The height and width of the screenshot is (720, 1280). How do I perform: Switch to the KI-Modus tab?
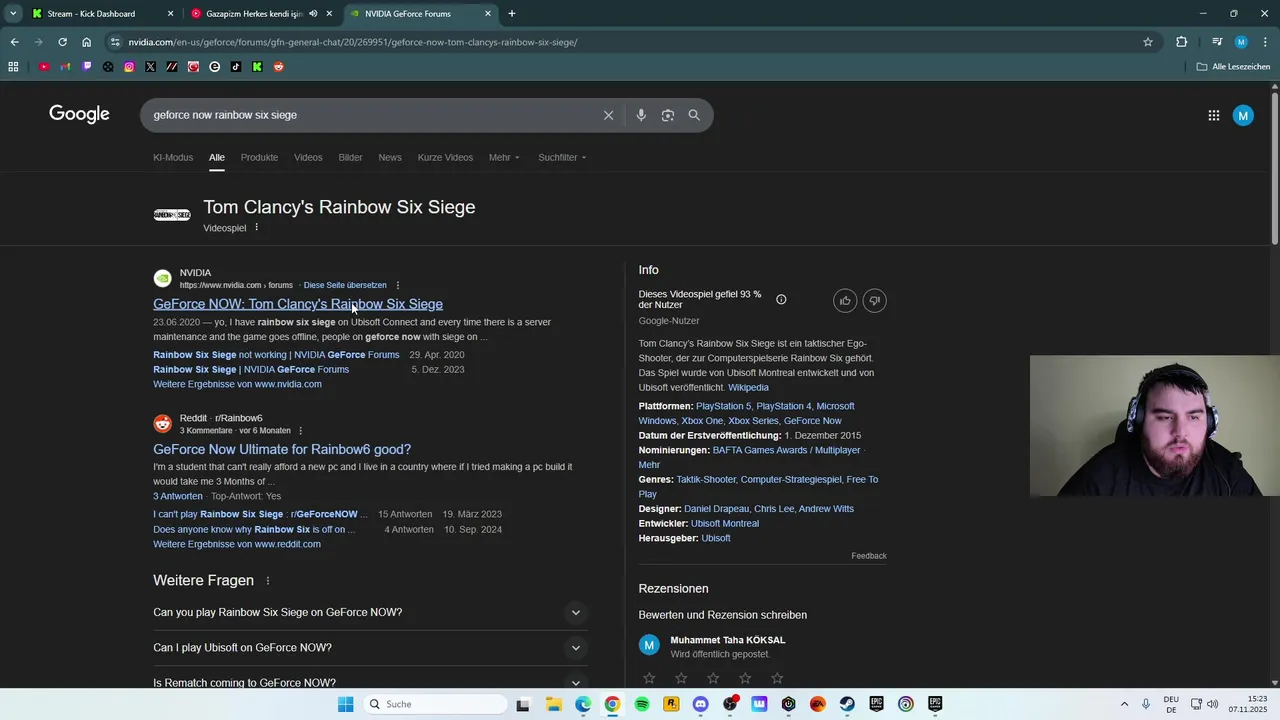pyautogui.click(x=173, y=158)
